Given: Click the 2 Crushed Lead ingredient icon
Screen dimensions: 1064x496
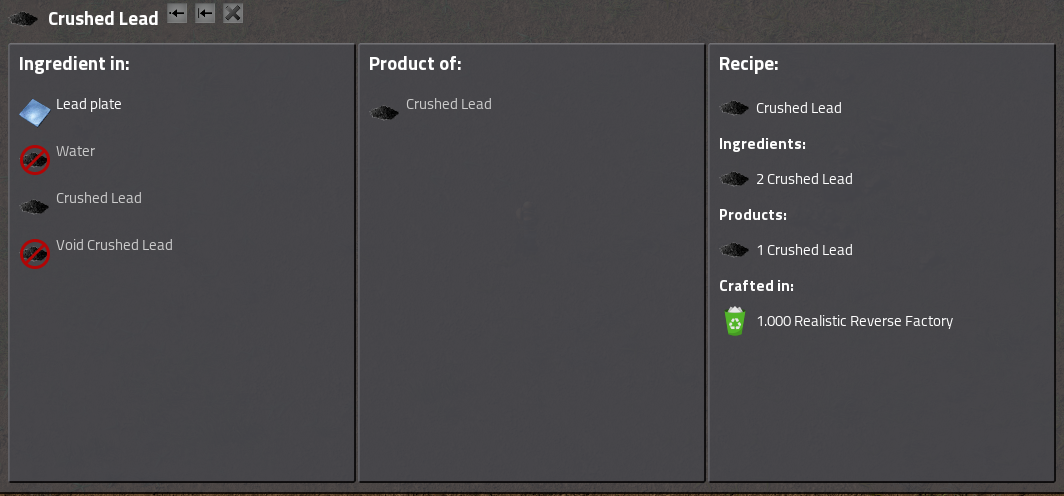Looking at the screenshot, I should click(x=735, y=179).
